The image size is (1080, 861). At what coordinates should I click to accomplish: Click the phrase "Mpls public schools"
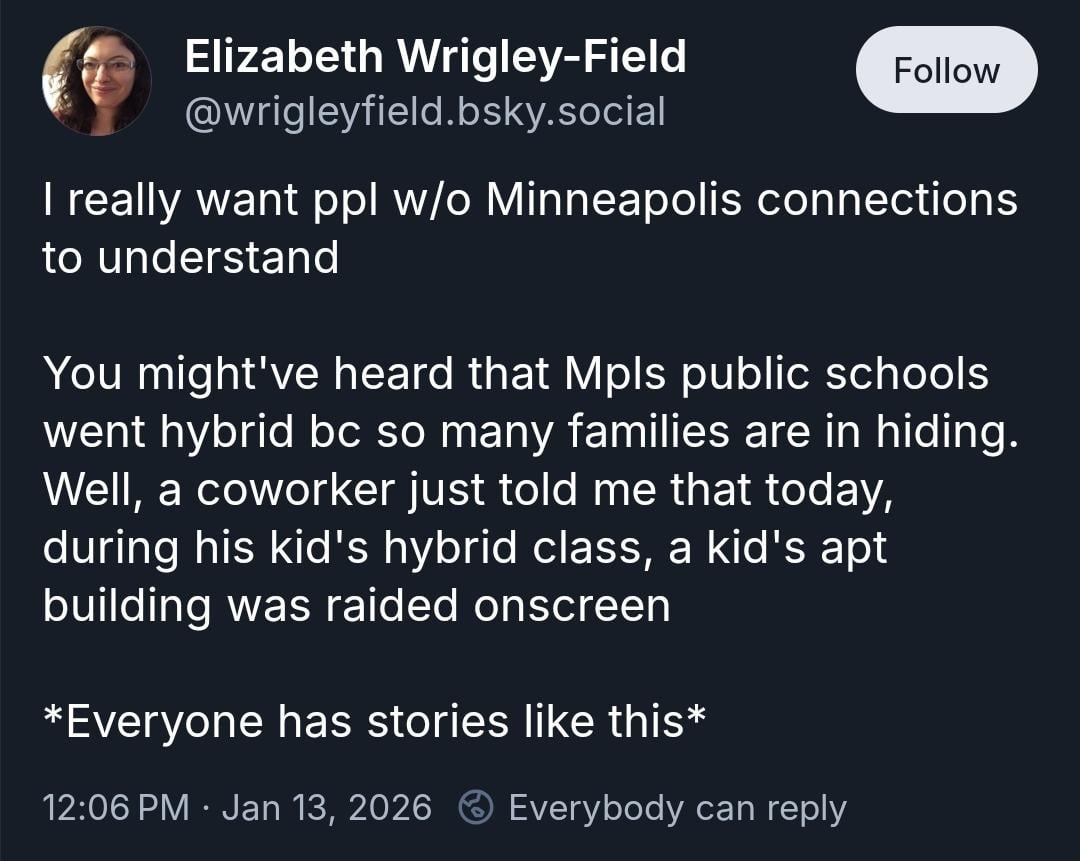[x=777, y=374]
